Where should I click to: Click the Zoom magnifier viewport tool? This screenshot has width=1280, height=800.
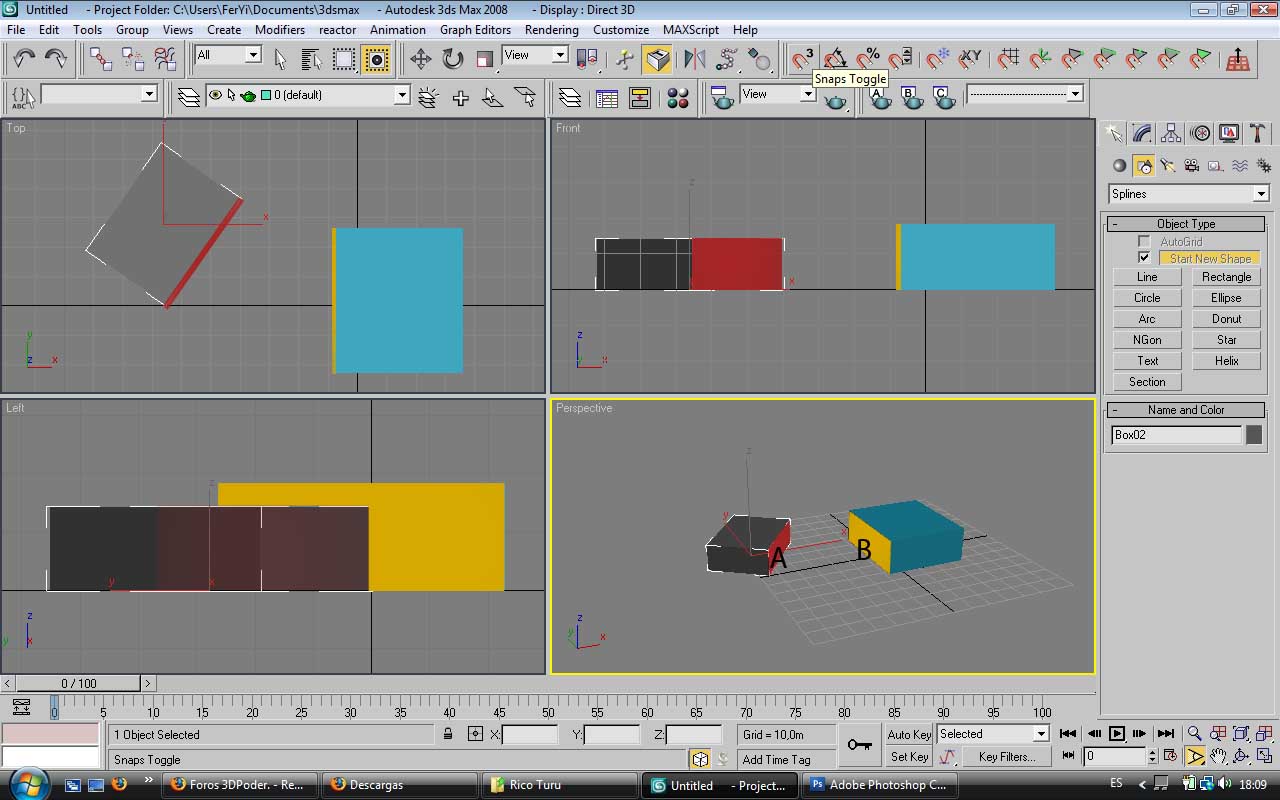1194,735
